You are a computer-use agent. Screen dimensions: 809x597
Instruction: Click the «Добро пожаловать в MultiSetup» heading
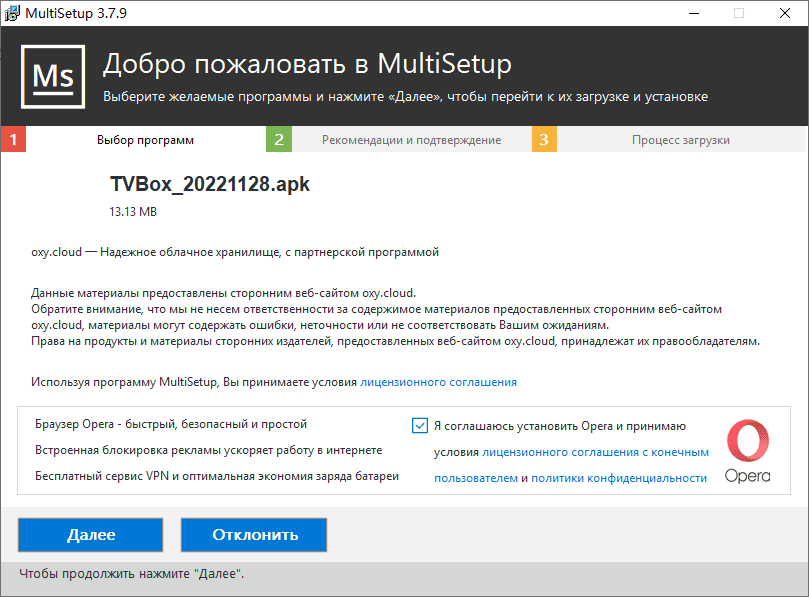307,65
